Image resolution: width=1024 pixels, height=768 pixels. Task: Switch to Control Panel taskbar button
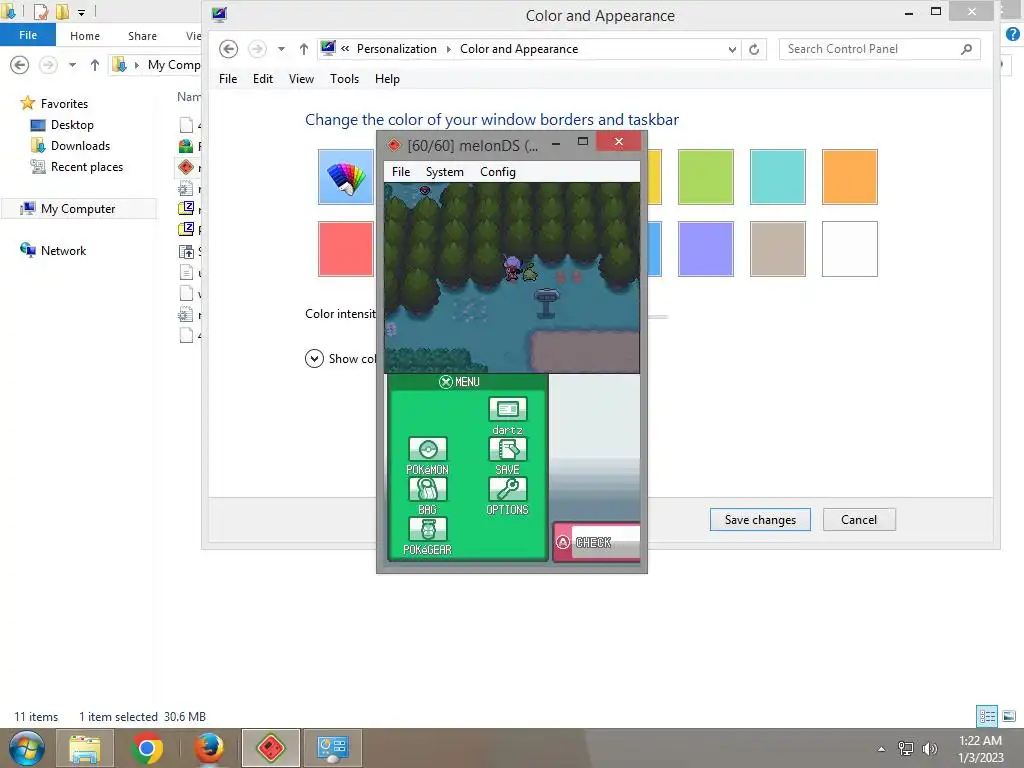coord(333,748)
